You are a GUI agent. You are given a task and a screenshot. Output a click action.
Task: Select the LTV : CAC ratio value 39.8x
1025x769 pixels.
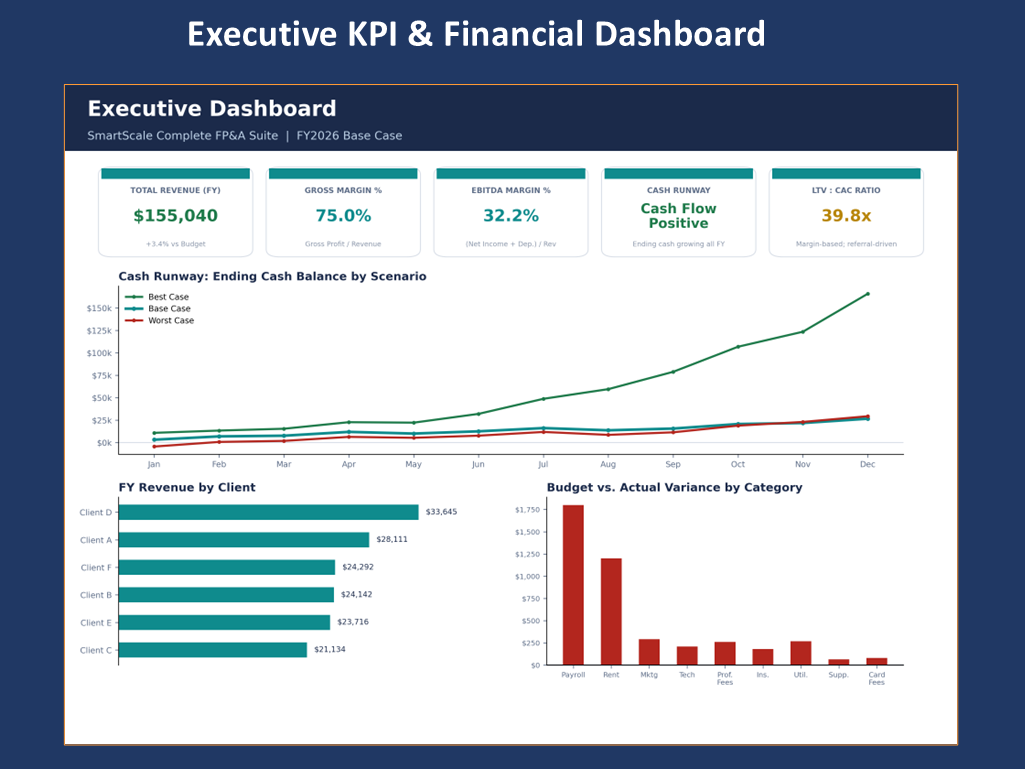846,216
